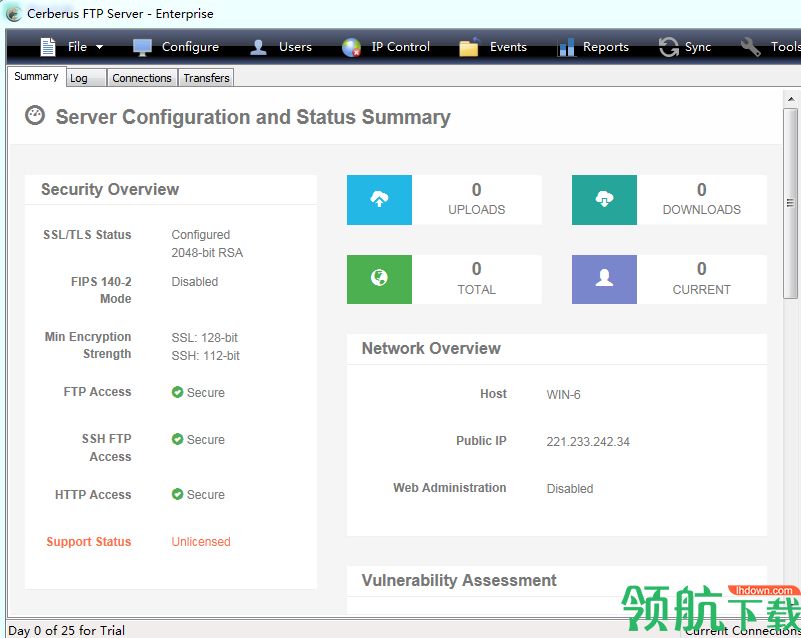Click the FIPS 140-2 Mode Disabled value
Image resolution: width=801 pixels, height=638 pixels.
195,282
